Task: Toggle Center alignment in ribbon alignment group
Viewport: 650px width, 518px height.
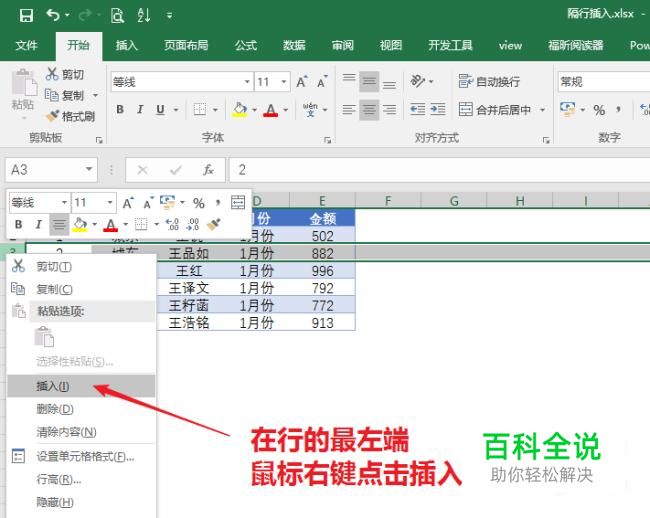Action: (369, 109)
